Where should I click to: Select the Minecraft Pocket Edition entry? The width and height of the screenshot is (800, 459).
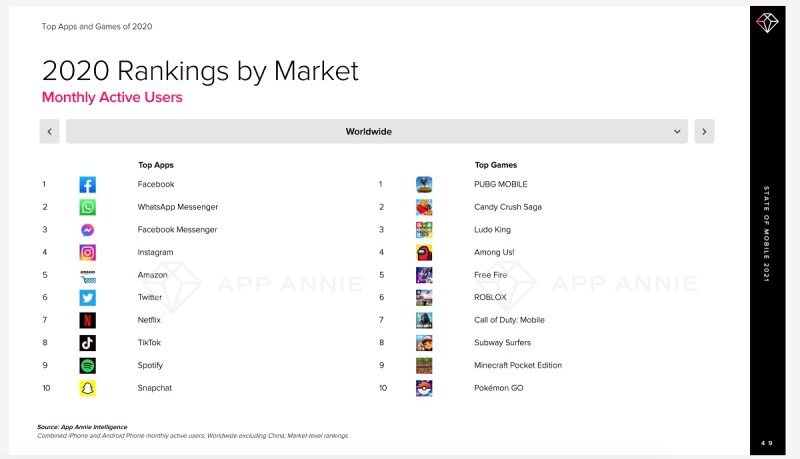pyautogui.click(x=518, y=365)
